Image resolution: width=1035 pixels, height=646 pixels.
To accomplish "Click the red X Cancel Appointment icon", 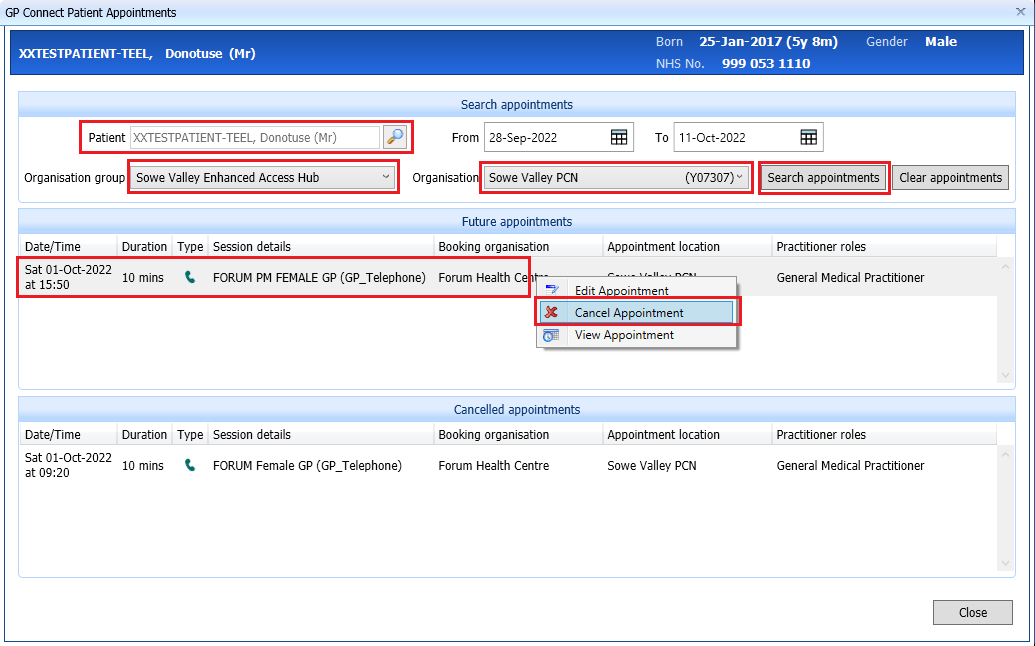I will point(551,313).
